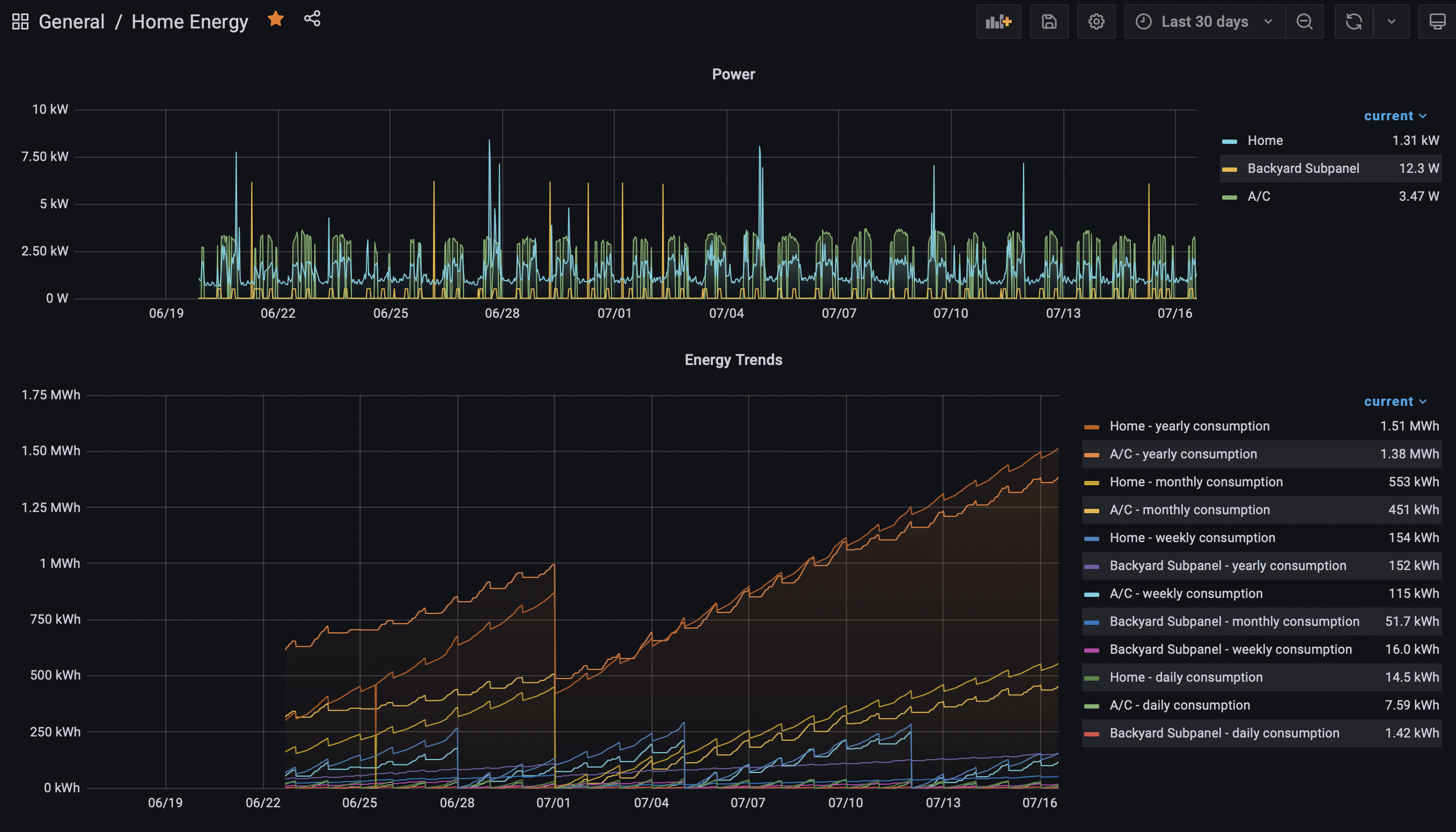Open the Last 30 days time picker
1456x832 pixels.
1205,21
